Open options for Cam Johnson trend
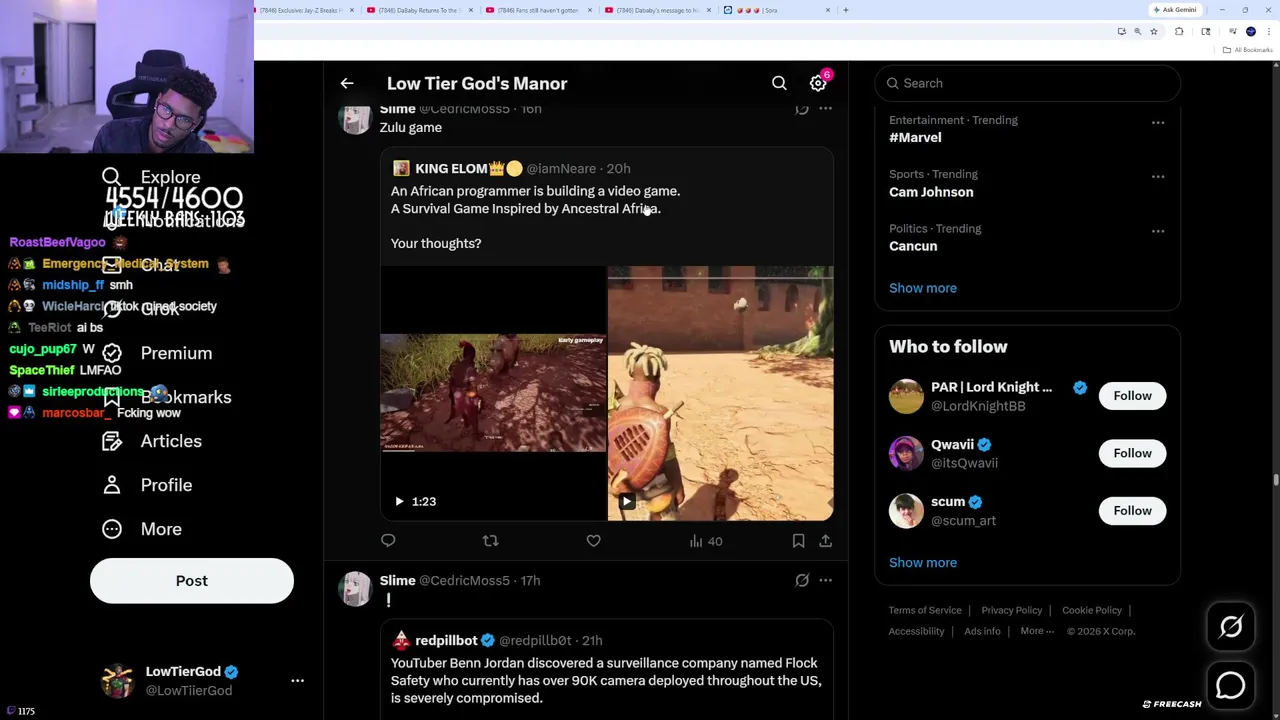This screenshot has height=720, width=1280. [1158, 177]
